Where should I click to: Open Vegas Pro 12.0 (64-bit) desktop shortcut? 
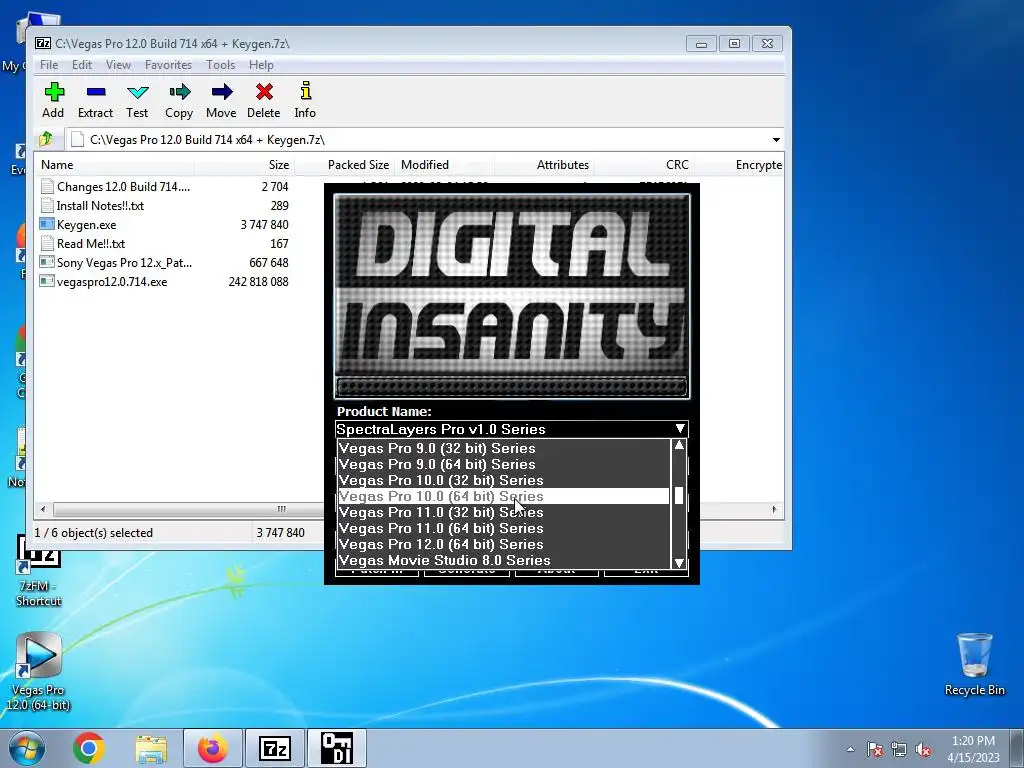point(38,673)
